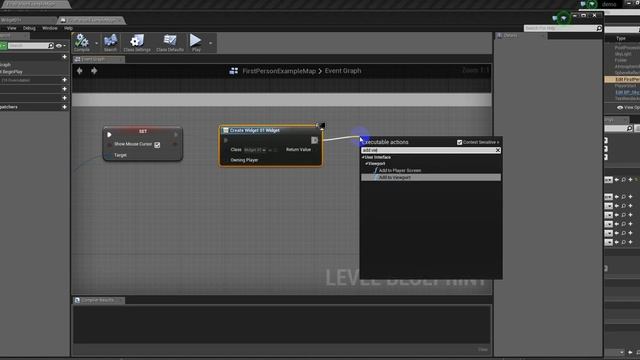Click the Type column header in the outliner

(621, 38)
